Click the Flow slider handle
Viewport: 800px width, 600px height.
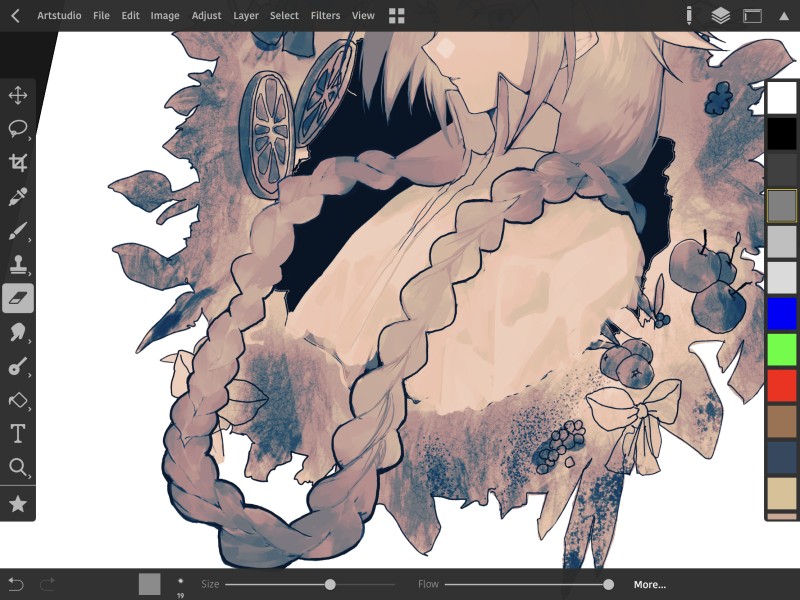click(x=608, y=585)
